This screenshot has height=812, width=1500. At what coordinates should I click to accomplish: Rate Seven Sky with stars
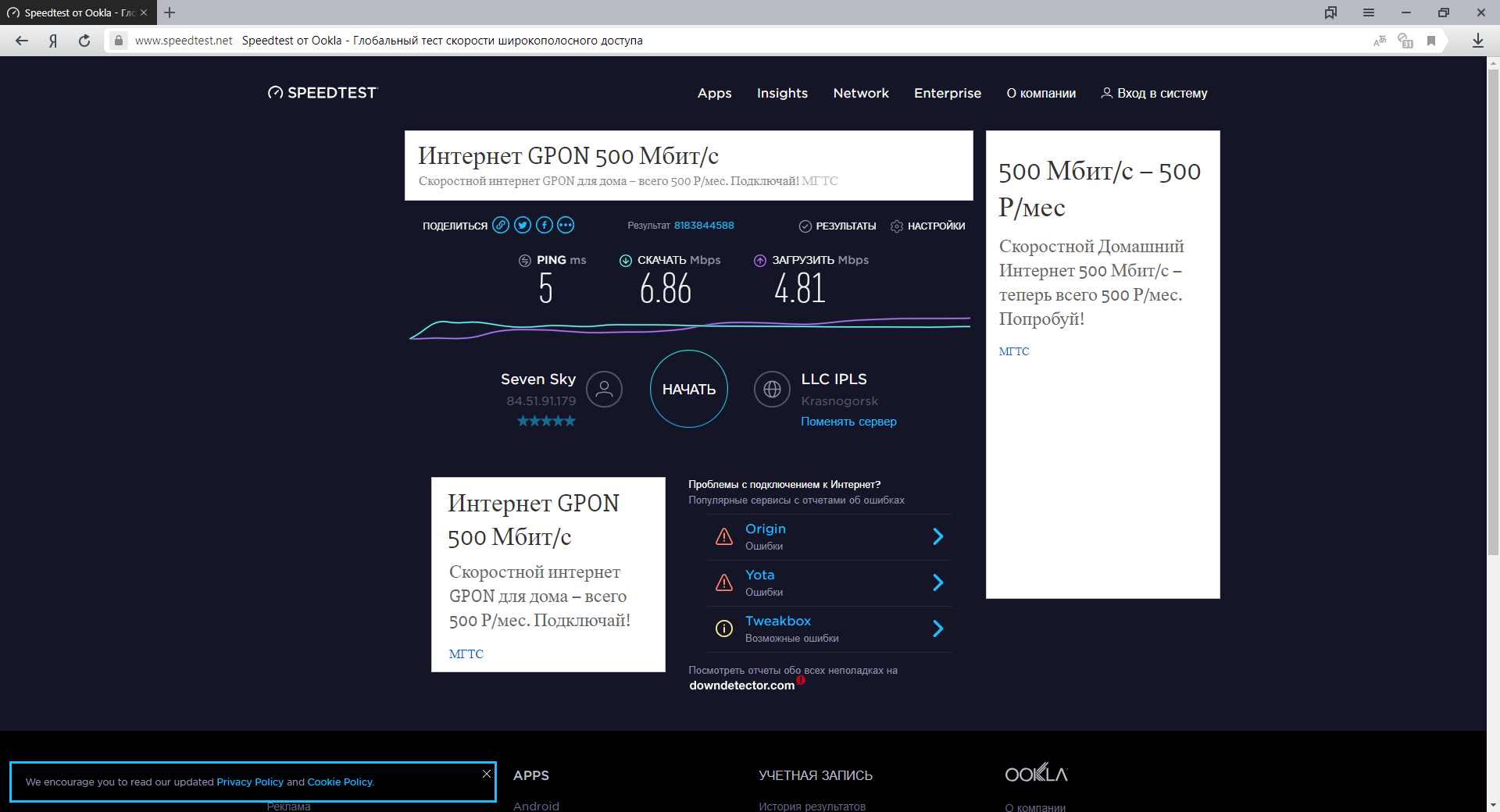(x=546, y=421)
